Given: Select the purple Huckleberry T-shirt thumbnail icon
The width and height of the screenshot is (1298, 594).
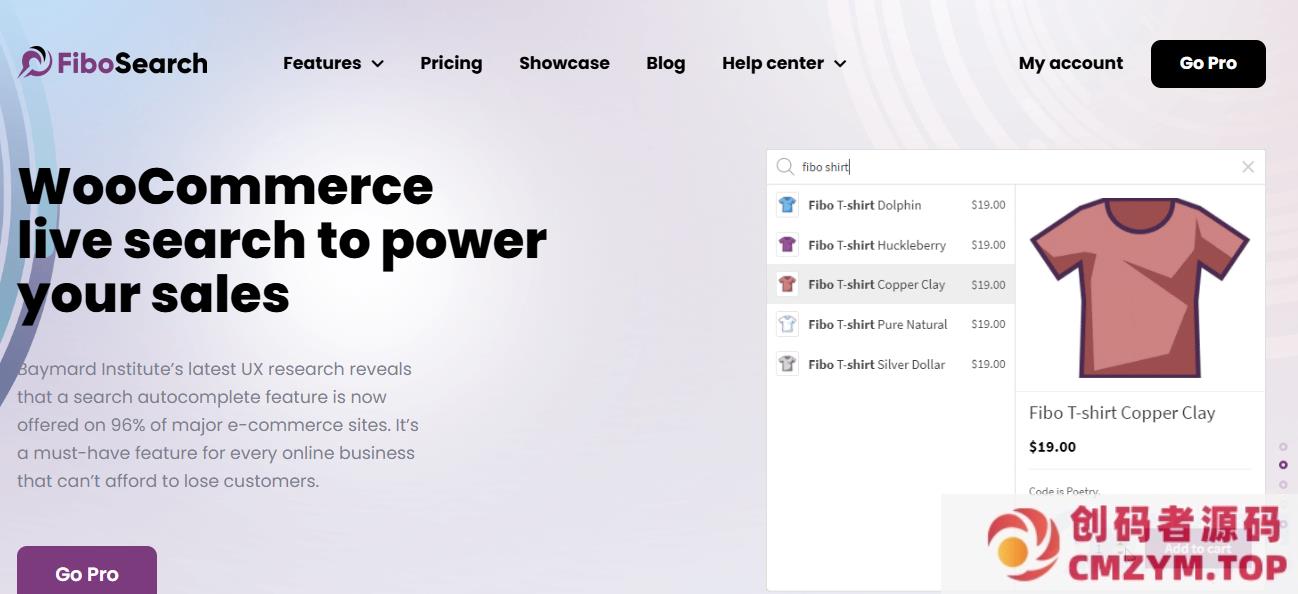Looking at the screenshot, I should [x=787, y=245].
